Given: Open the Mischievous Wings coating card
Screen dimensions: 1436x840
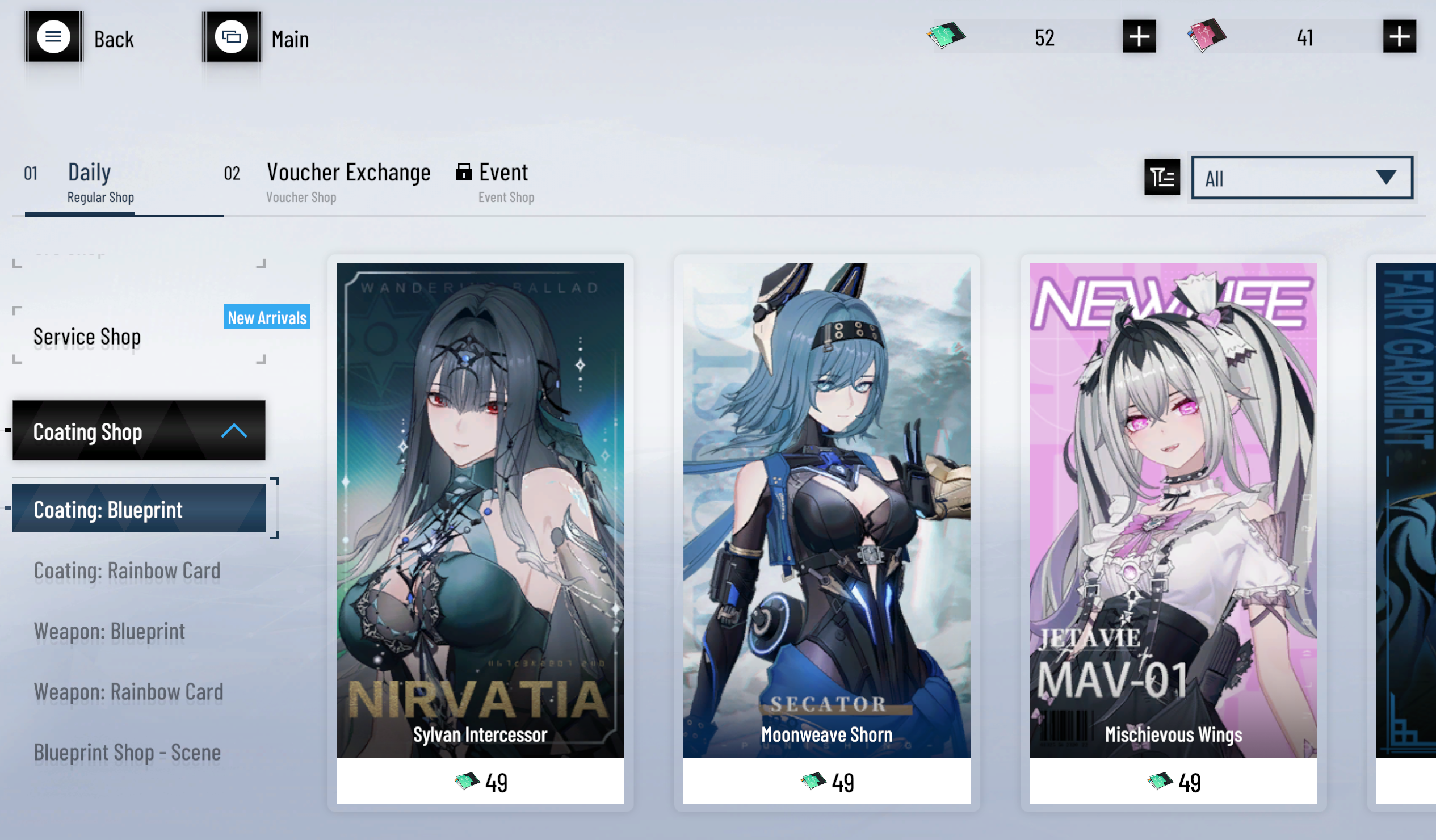Looking at the screenshot, I should pyautogui.click(x=1173, y=533).
